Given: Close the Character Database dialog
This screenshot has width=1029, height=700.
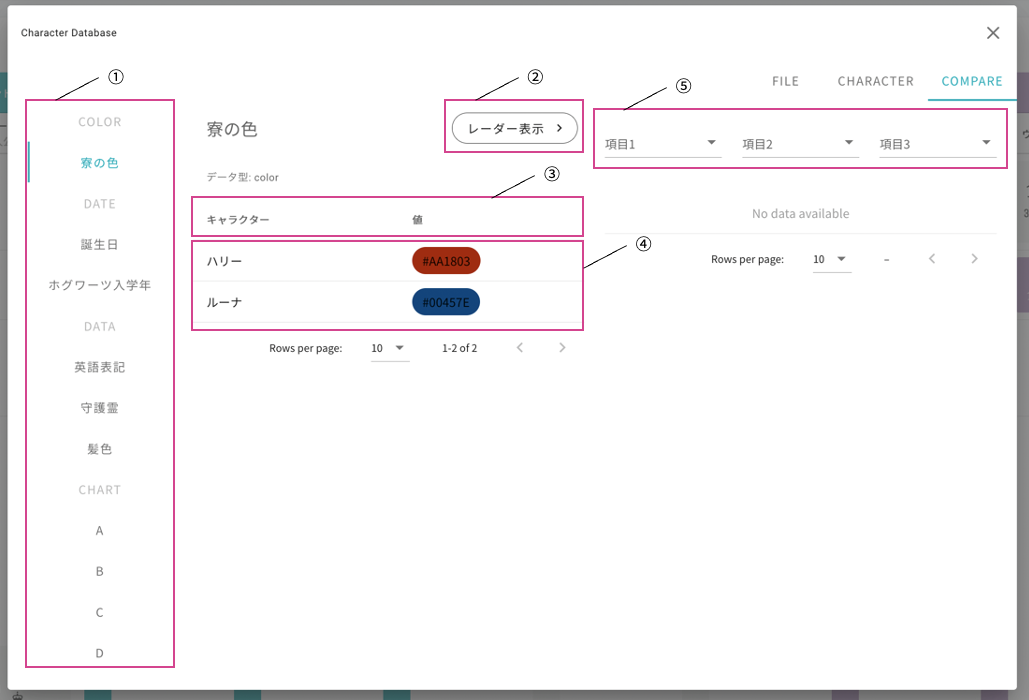Looking at the screenshot, I should 993,33.
